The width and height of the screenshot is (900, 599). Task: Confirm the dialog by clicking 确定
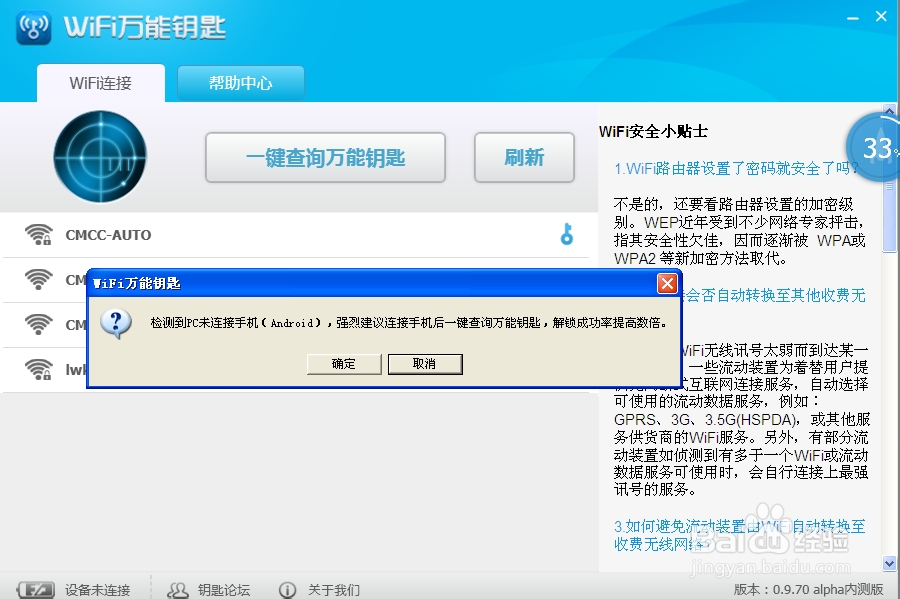343,364
